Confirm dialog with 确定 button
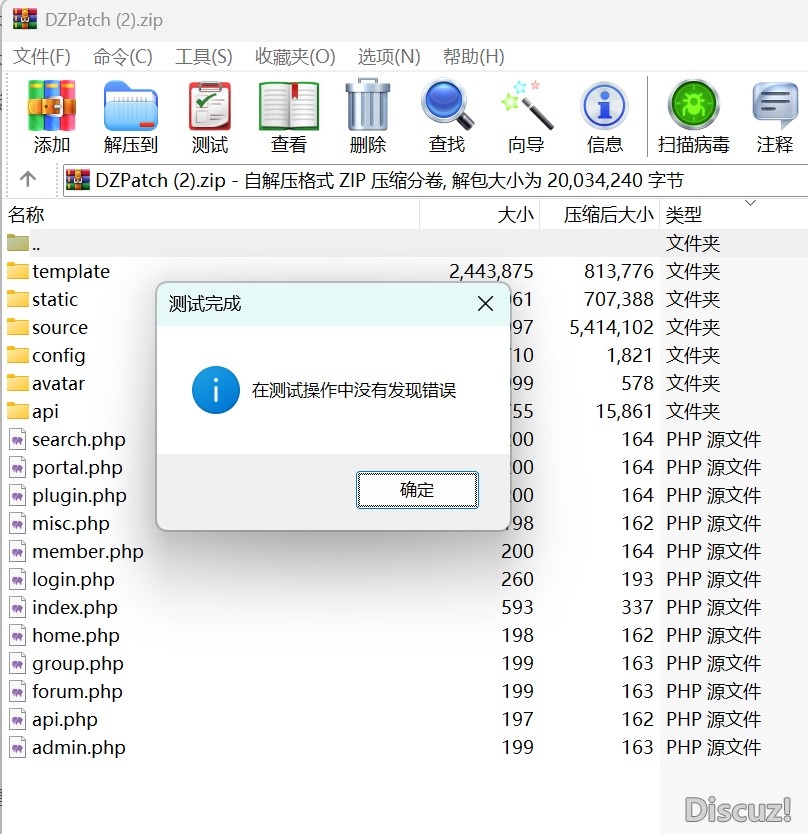This screenshot has height=834, width=808. coord(417,489)
